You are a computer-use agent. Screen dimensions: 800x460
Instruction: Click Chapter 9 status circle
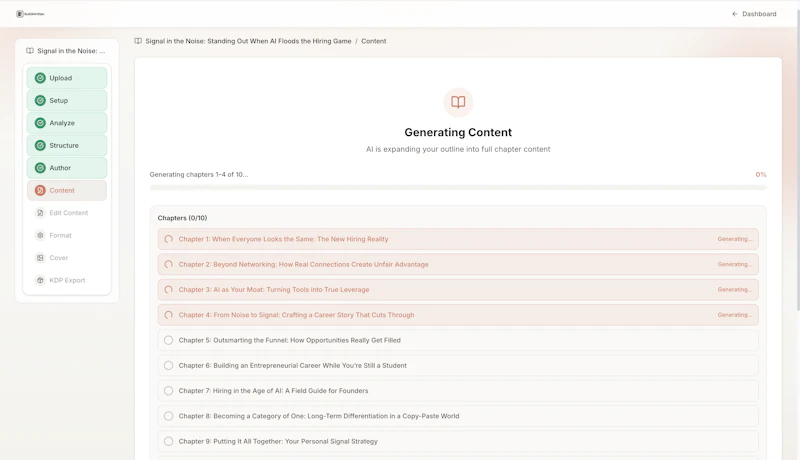click(168, 441)
